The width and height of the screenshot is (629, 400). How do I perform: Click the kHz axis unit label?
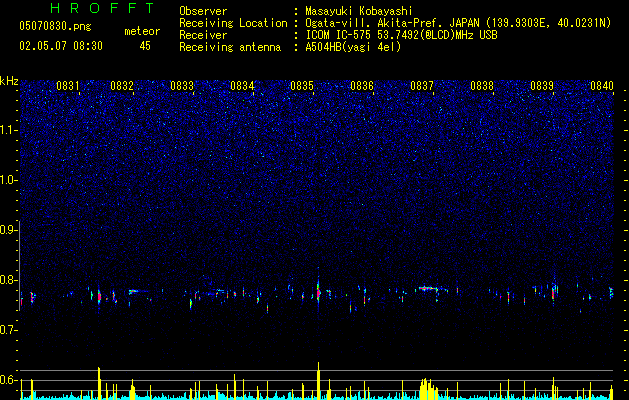(x=9, y=81)
